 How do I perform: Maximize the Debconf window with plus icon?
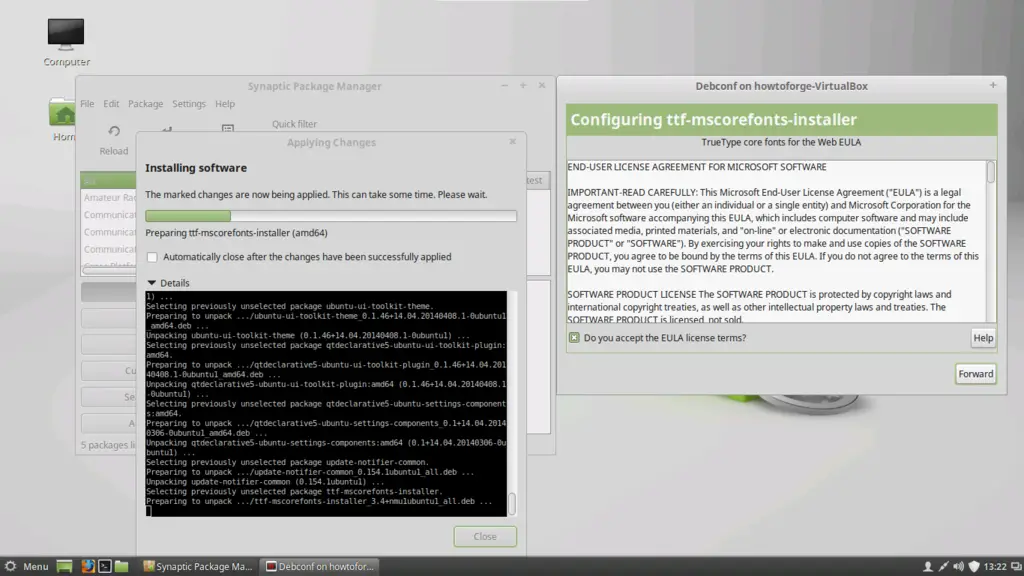(x=993, y=85)
